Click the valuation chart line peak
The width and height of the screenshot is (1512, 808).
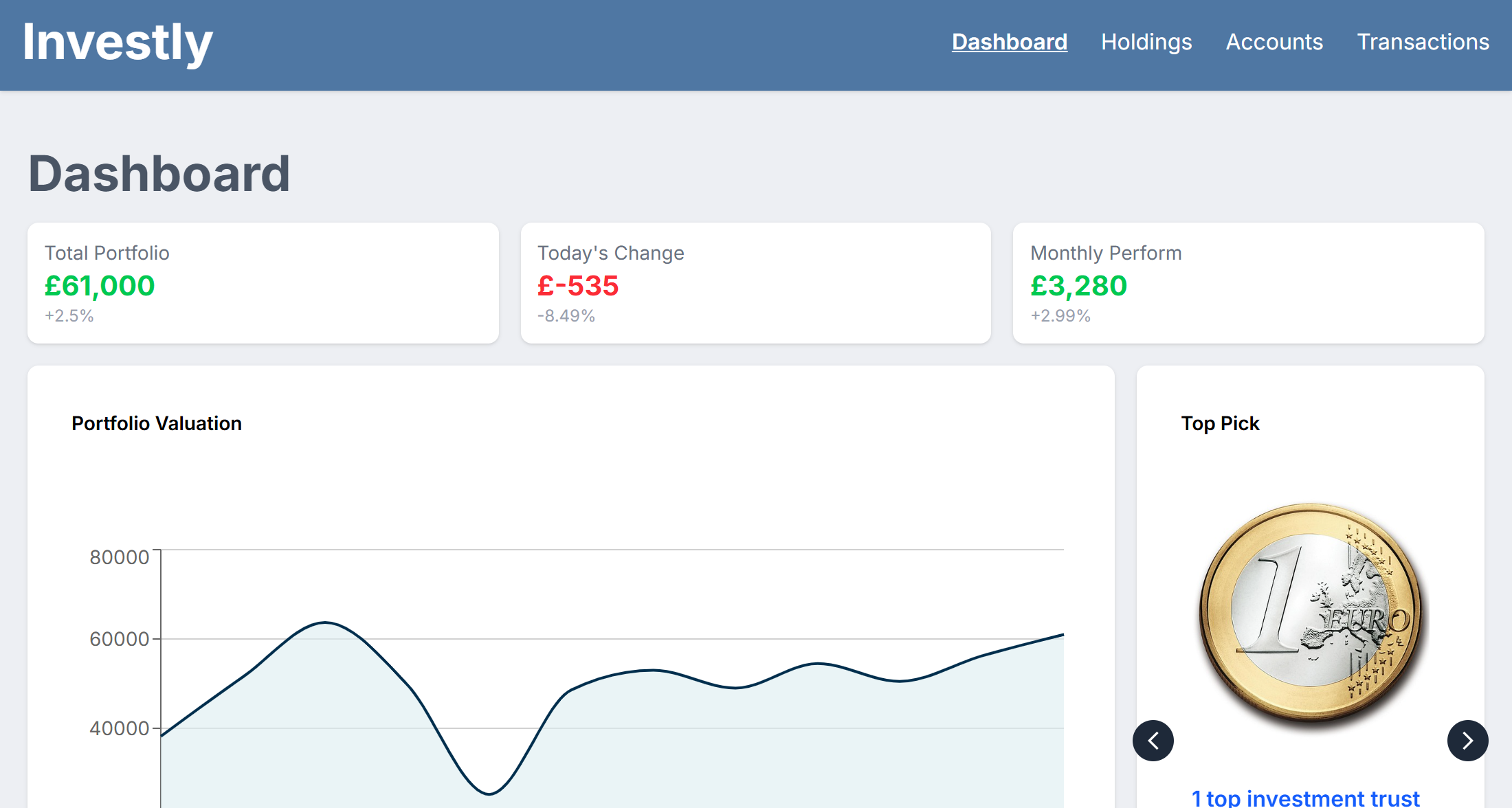325,622
